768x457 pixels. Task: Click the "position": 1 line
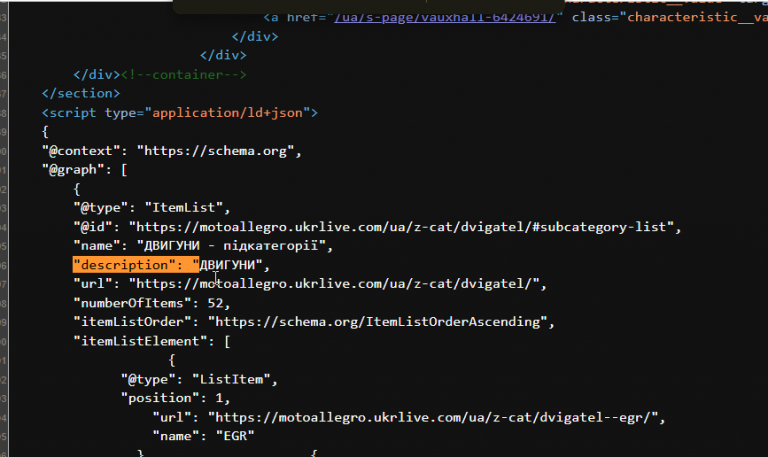point(175,398)
